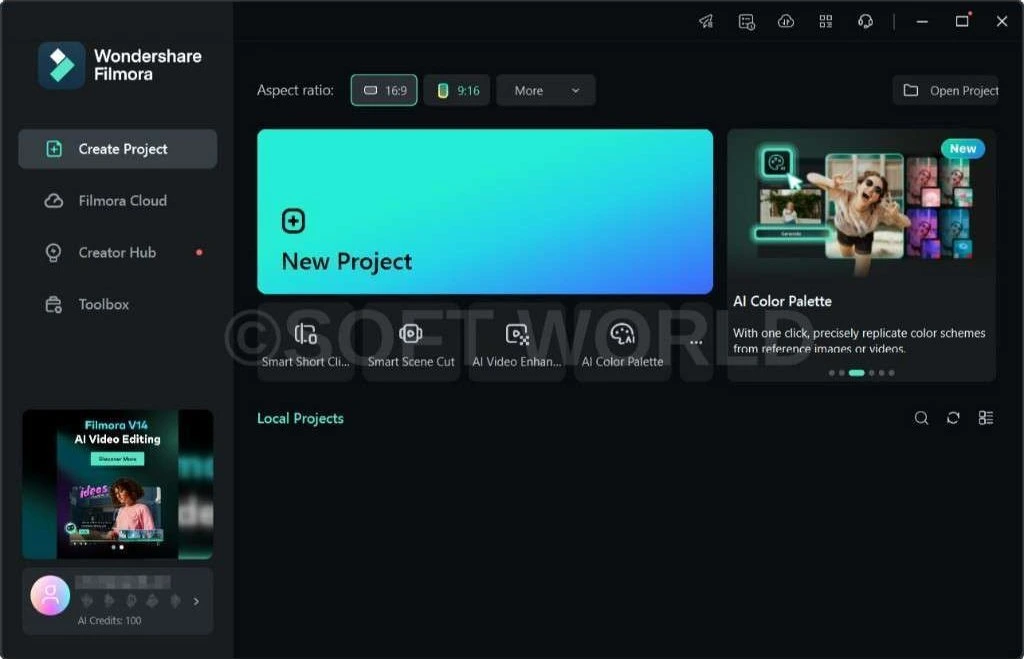This screenshot has width=1024, height=659.
Task: Open the Create Project sidebar section
Action: coord(118,149)
